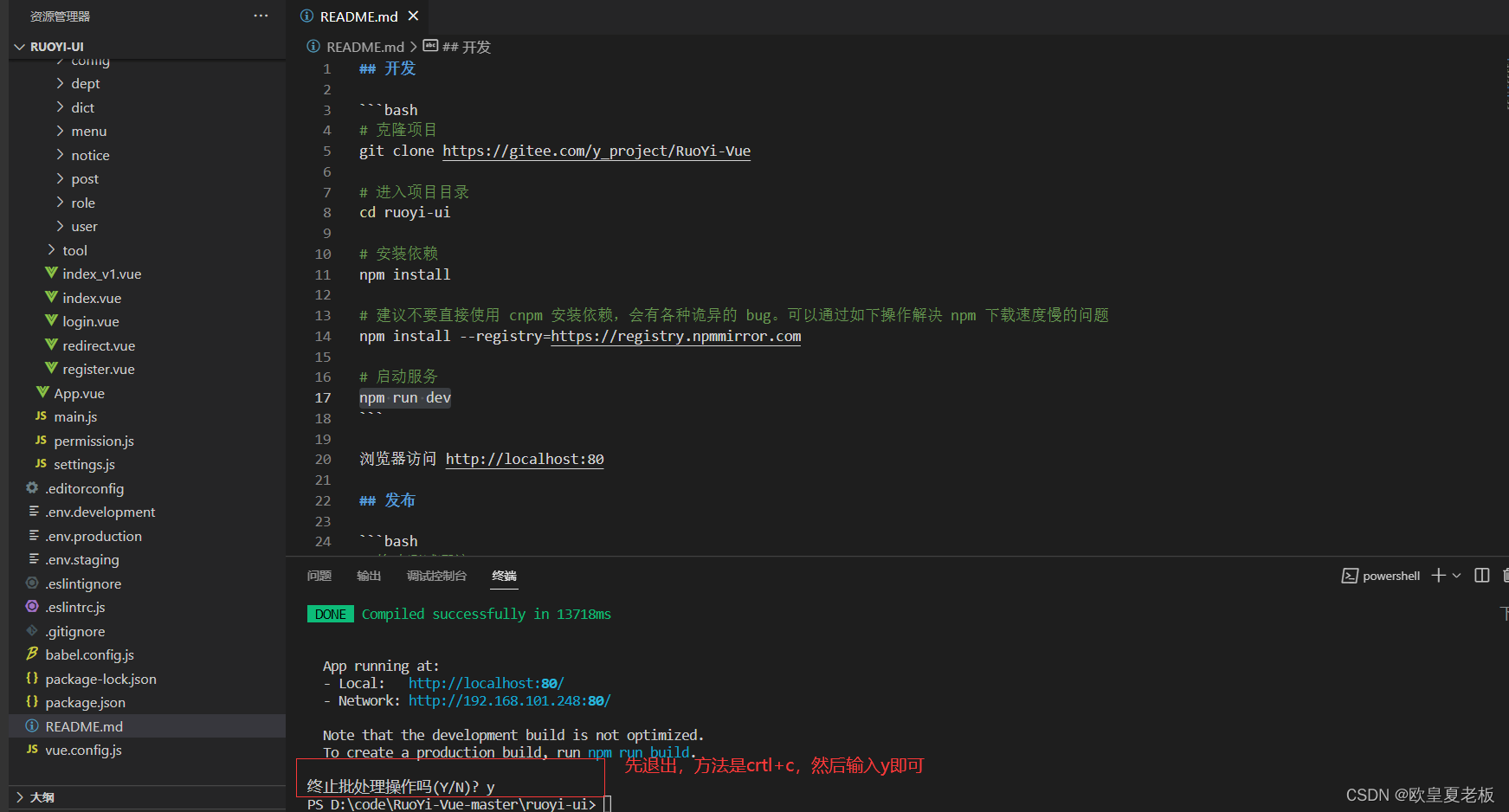The image size is (1509, 812).
Task: Click the .env.staging file icon
Action: tap(34, 559)
